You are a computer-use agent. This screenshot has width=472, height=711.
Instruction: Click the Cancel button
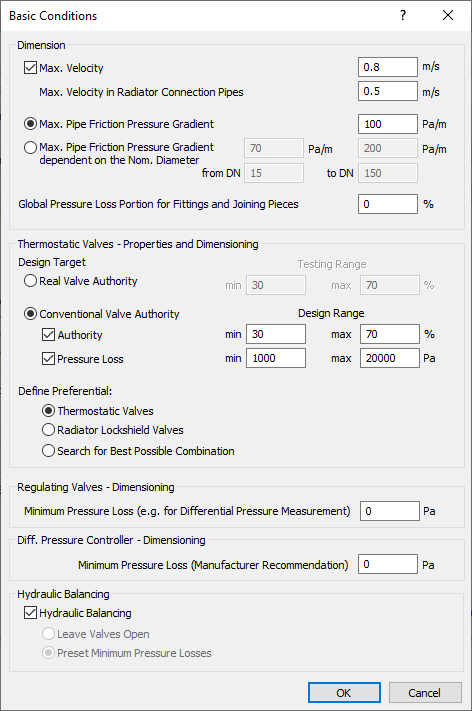pos(425,693)
